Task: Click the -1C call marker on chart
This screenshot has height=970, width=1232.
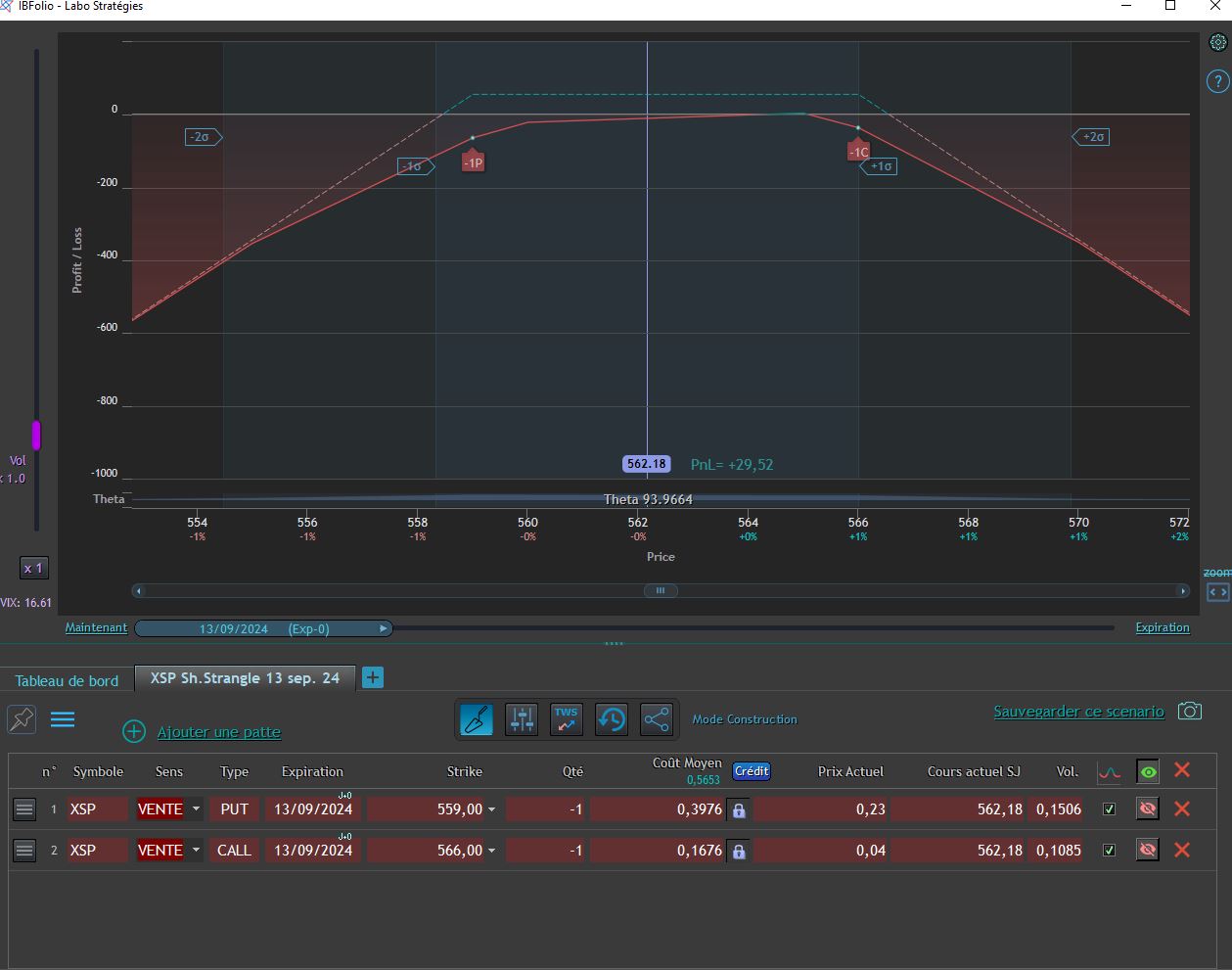Action: coord(858,150)
